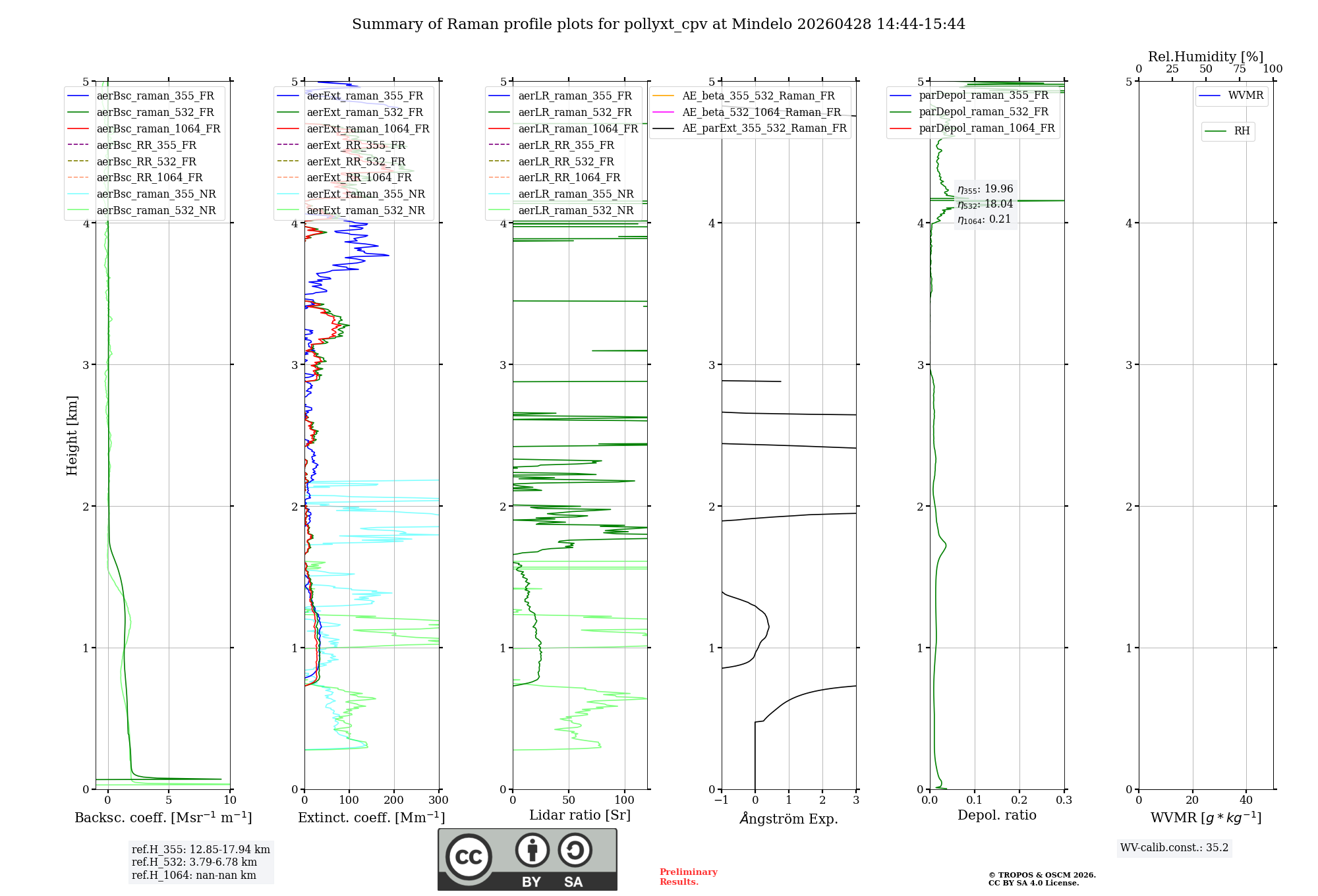Click the RH legend entry
This screenshot has width=1318, height=896.
tap(1241, 131)
